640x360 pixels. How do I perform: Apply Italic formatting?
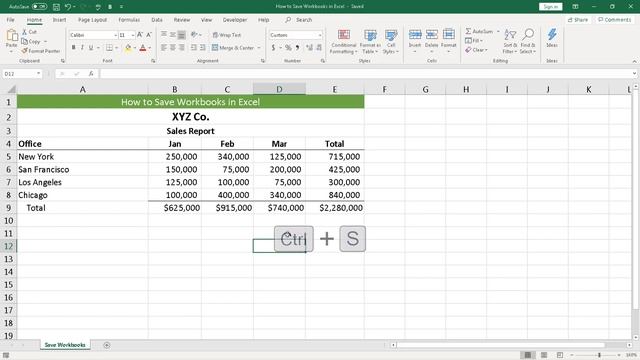[x=82, y=48]
